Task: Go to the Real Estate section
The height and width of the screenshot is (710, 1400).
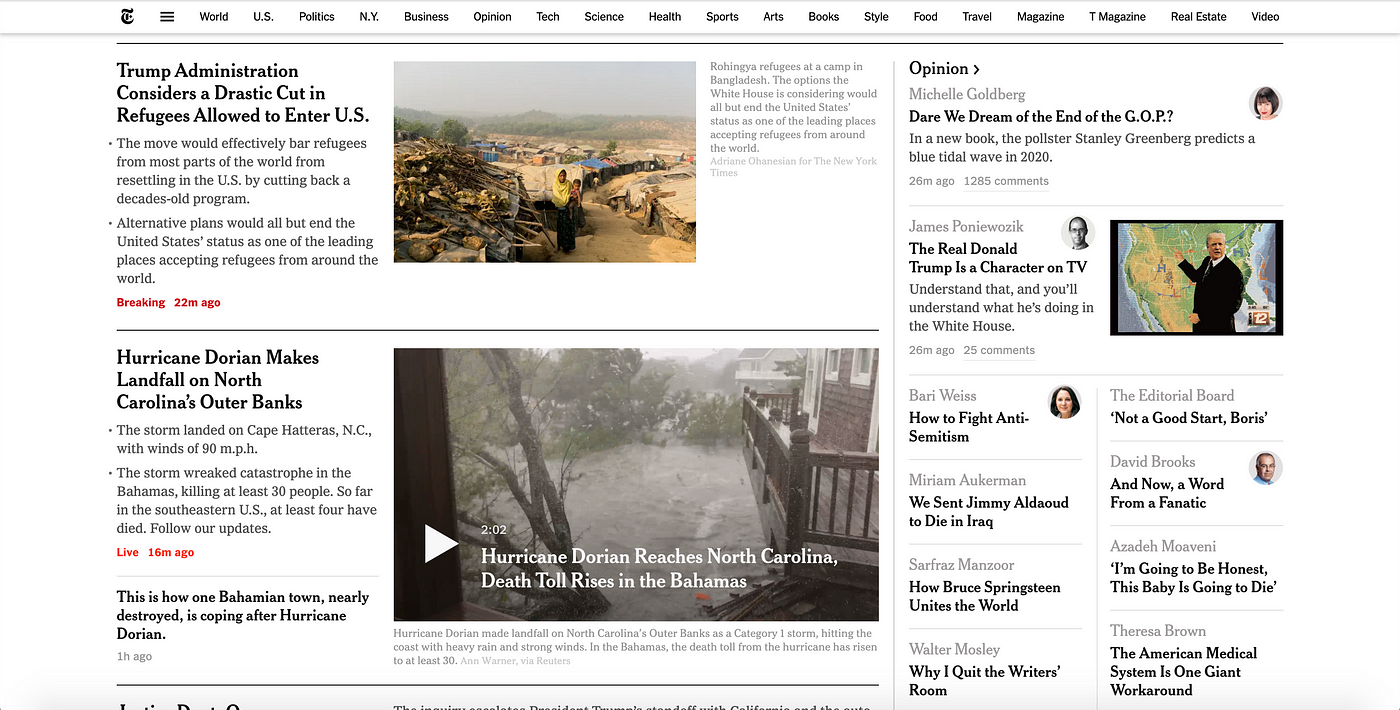Action: pyautogui.click(x=1199, y=17)
